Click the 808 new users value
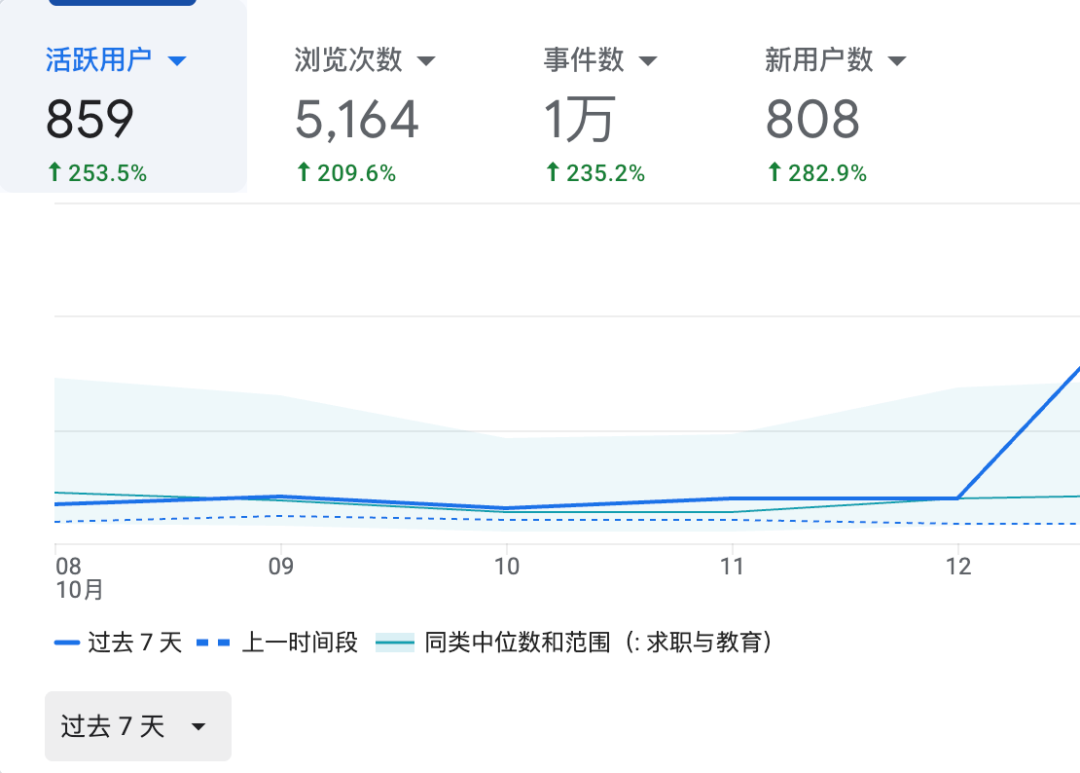 click(813, 119)
